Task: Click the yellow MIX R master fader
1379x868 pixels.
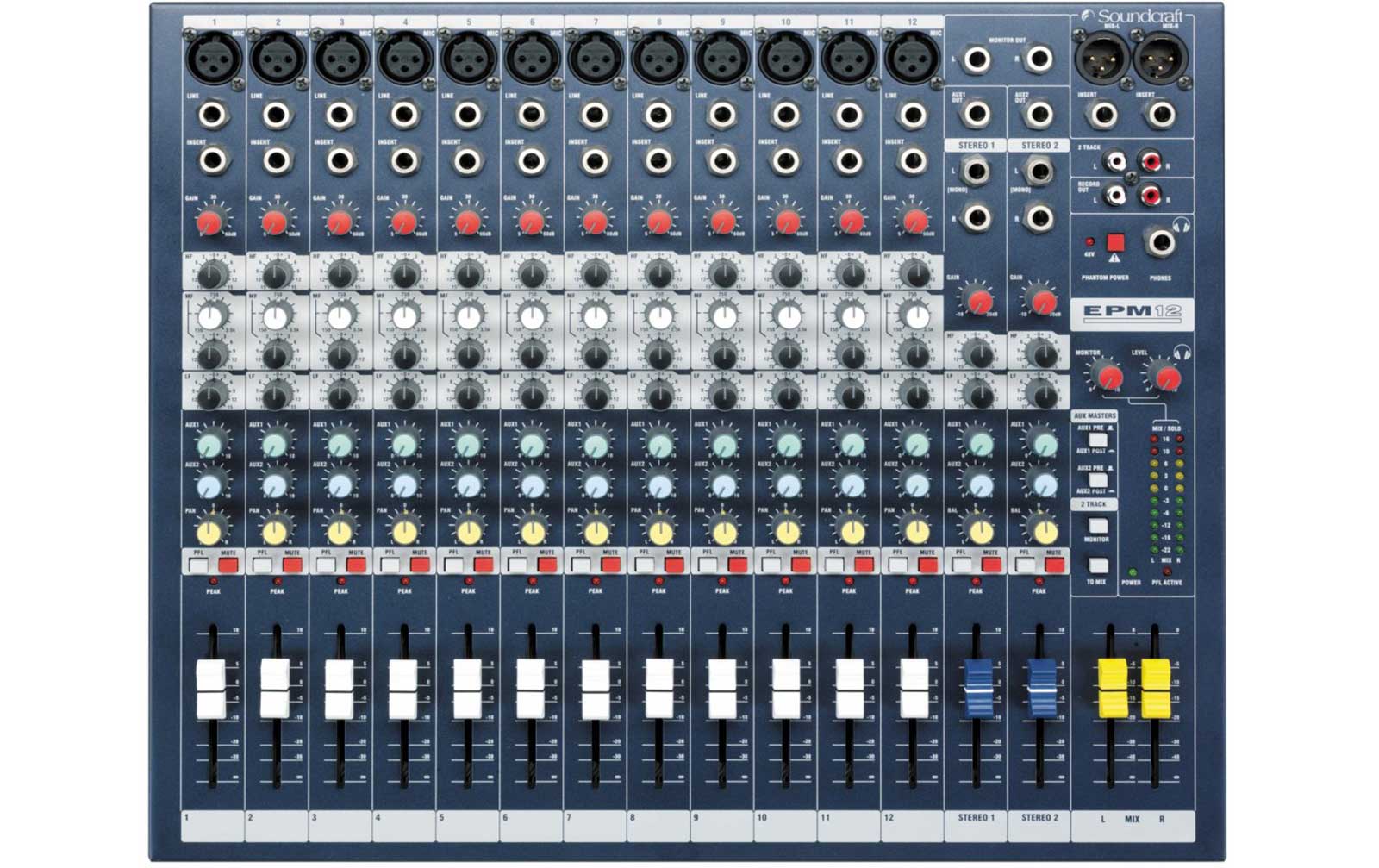Action: click(1156, 689)
